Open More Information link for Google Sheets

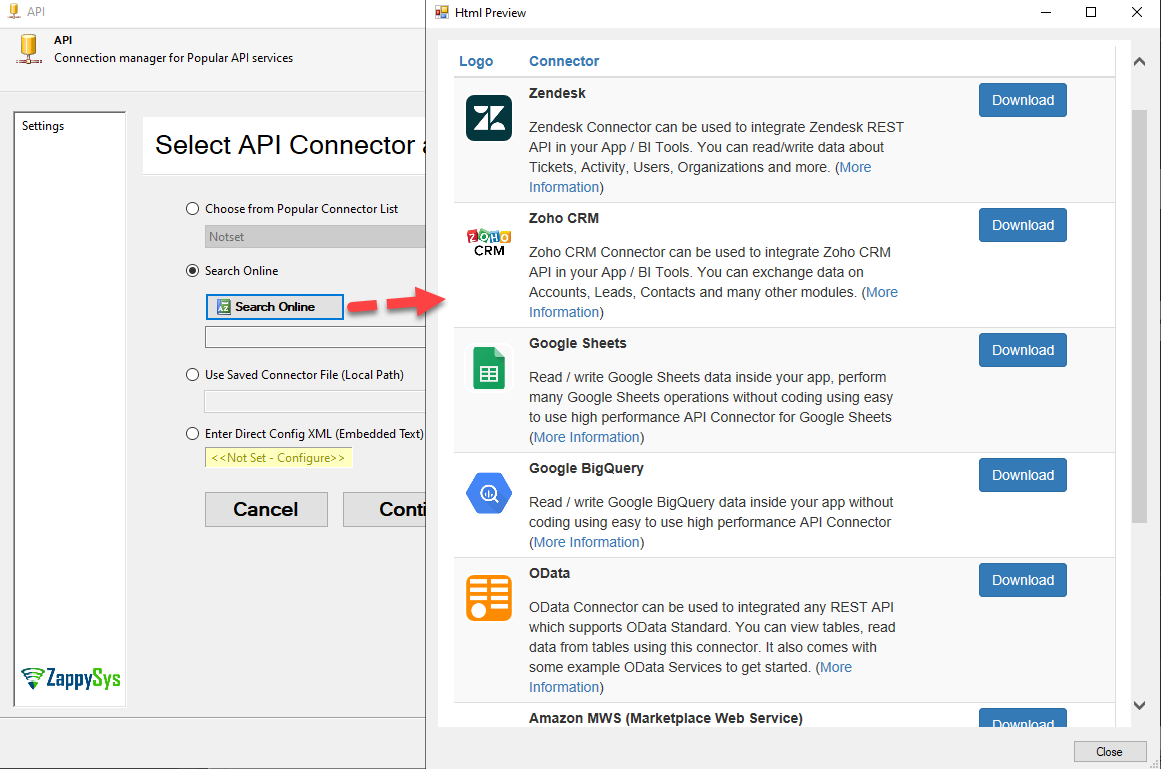586,437
